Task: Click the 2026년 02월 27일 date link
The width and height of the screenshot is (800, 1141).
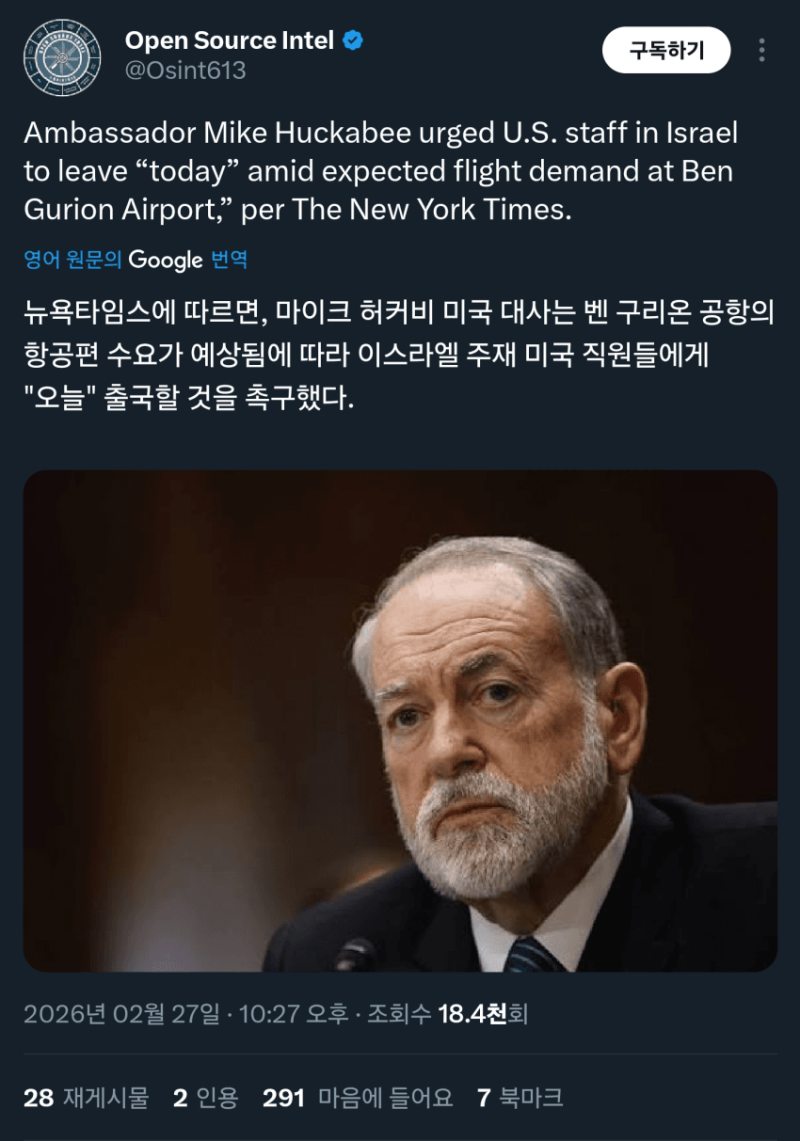Action: (122, 1014)
